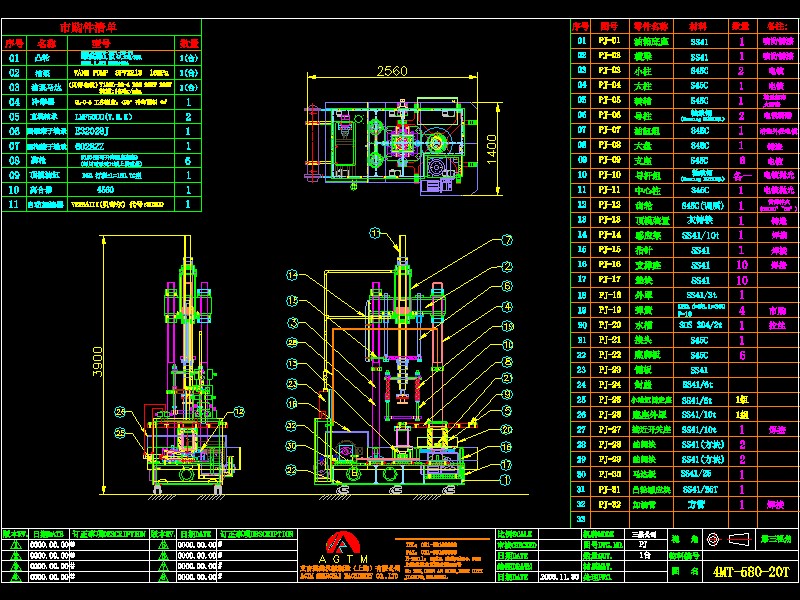This screenshot has height=600, width=800.
Task: Select part number PJ-16 cell
Action: click(x=609, y=264)
